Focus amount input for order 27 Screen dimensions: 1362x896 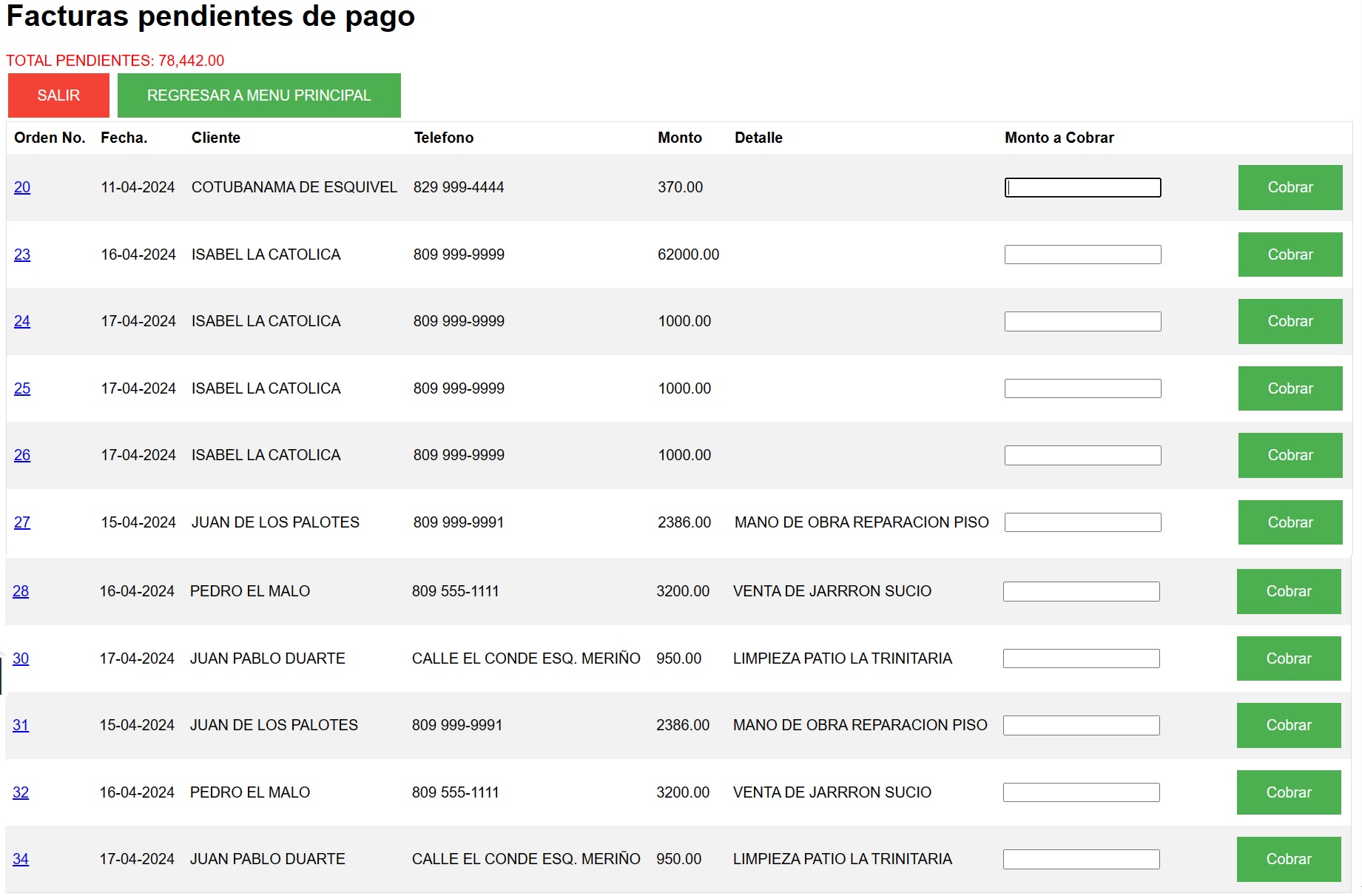[x=1082, y=522]
